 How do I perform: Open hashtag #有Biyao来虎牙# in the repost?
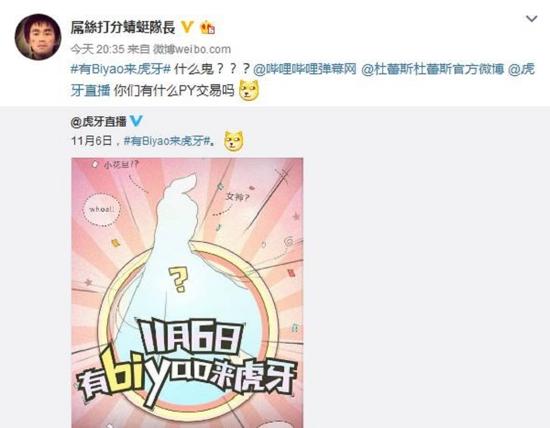(167, 141)
